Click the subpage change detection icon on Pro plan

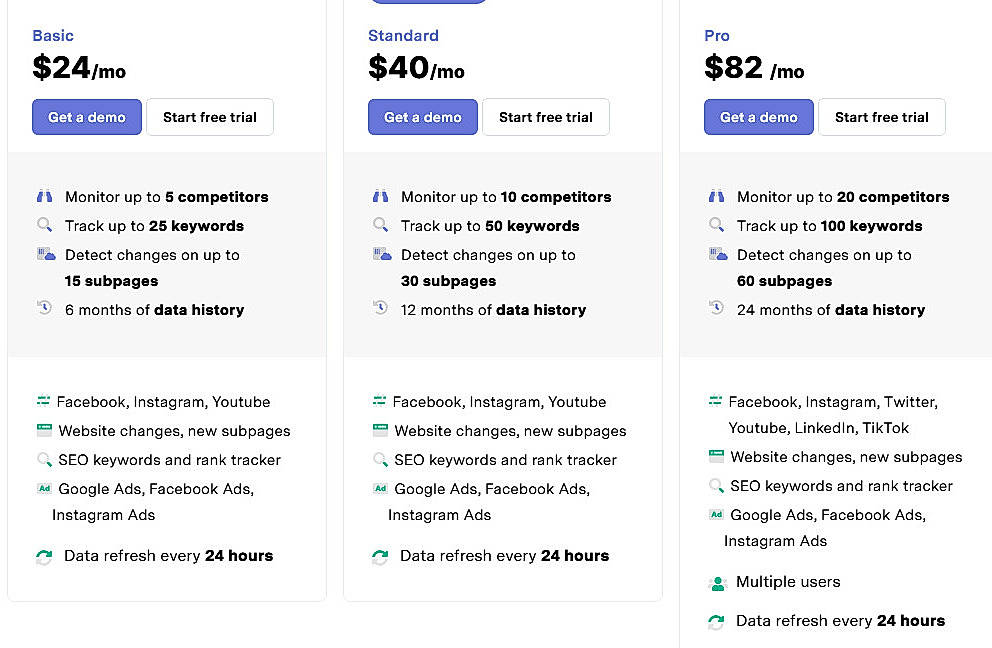click(716, 254)
